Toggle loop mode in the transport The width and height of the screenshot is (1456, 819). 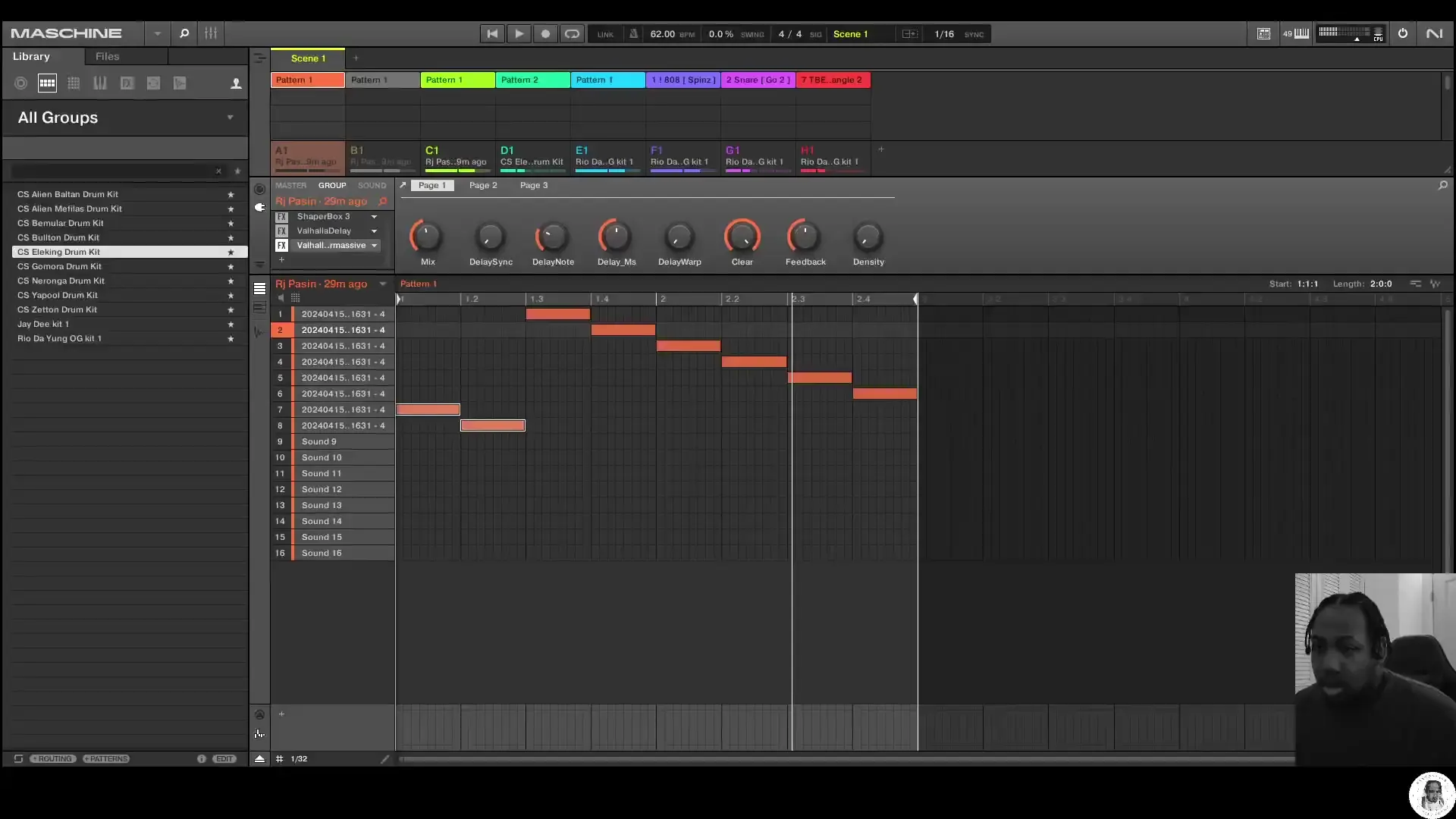[573, 33]
